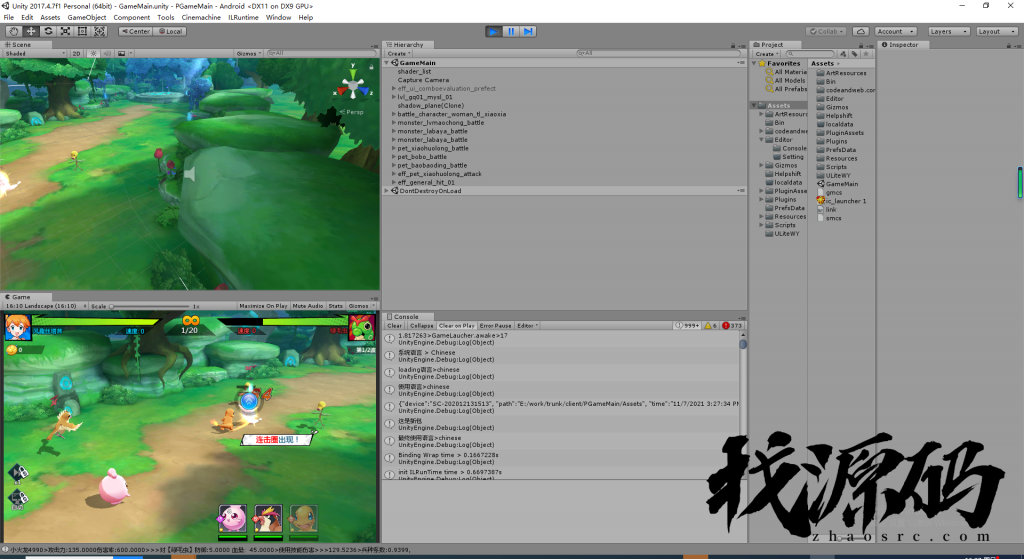
Task: Click the Play button
Action: point(494,31)
